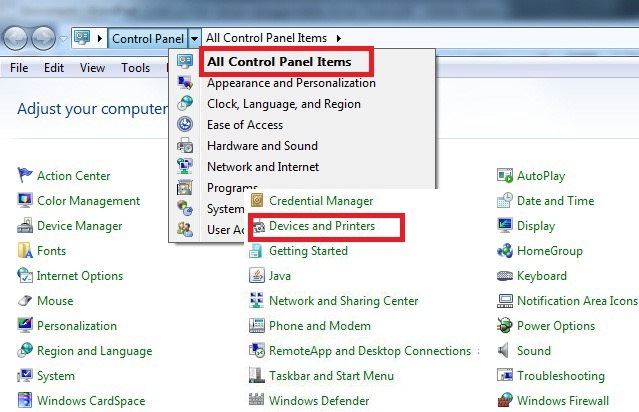Viewport: 639px width, 412px height.
Task: Click the Mouse icon
Action: (x=25, y=300)
